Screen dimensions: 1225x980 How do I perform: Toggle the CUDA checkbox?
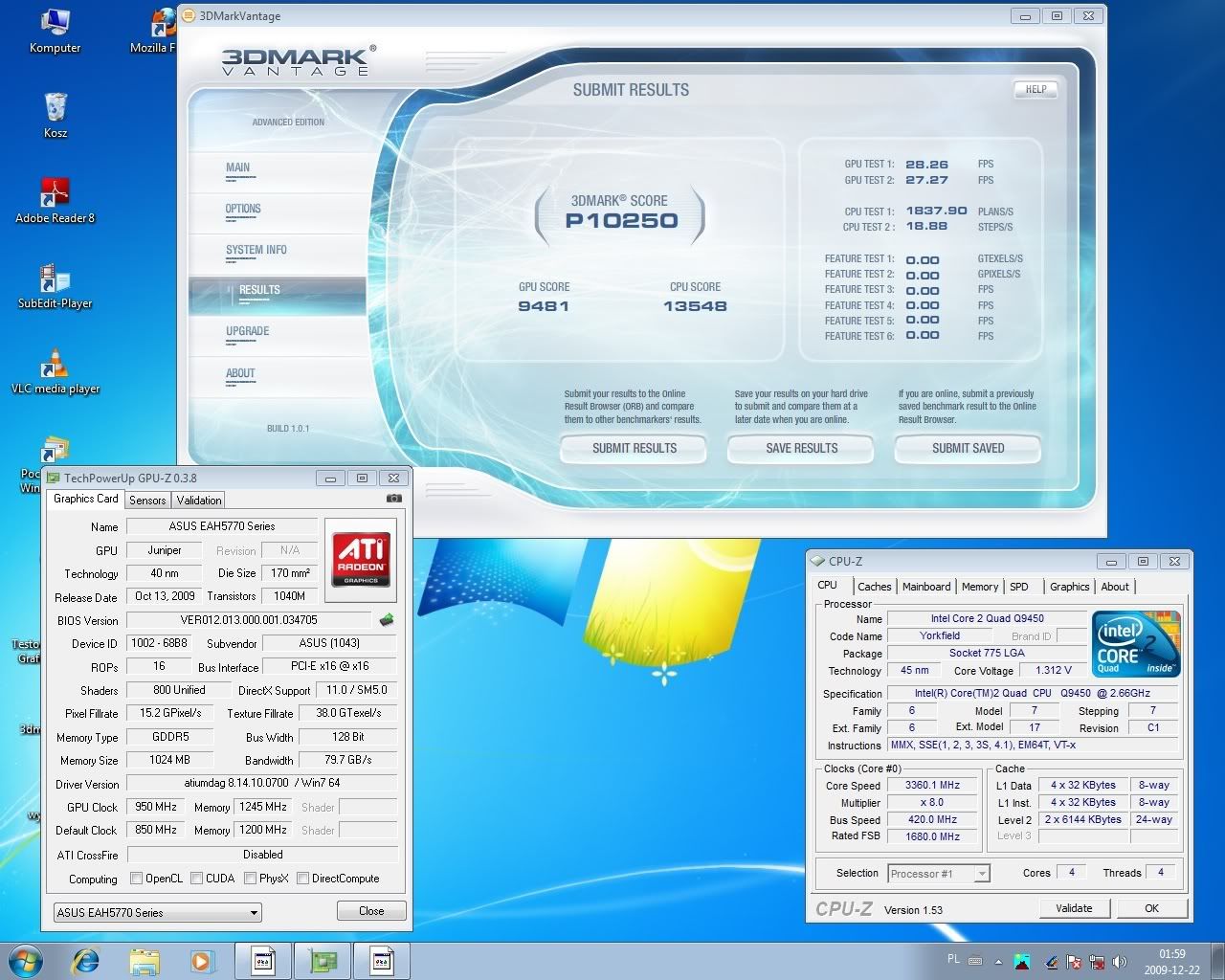click(197, 879)
